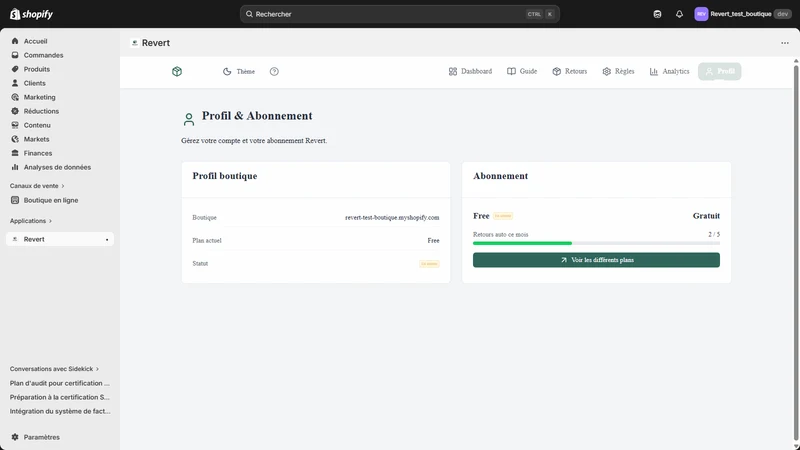Open the help question mark icon
800x450 pixels.
point(274,71)
